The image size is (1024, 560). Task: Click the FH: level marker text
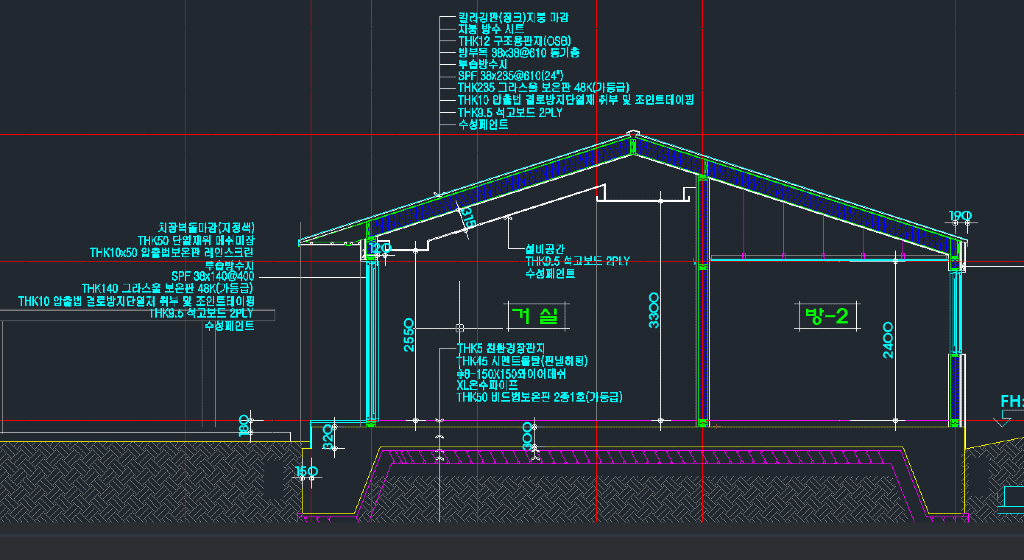click(x=1011, y=403)
